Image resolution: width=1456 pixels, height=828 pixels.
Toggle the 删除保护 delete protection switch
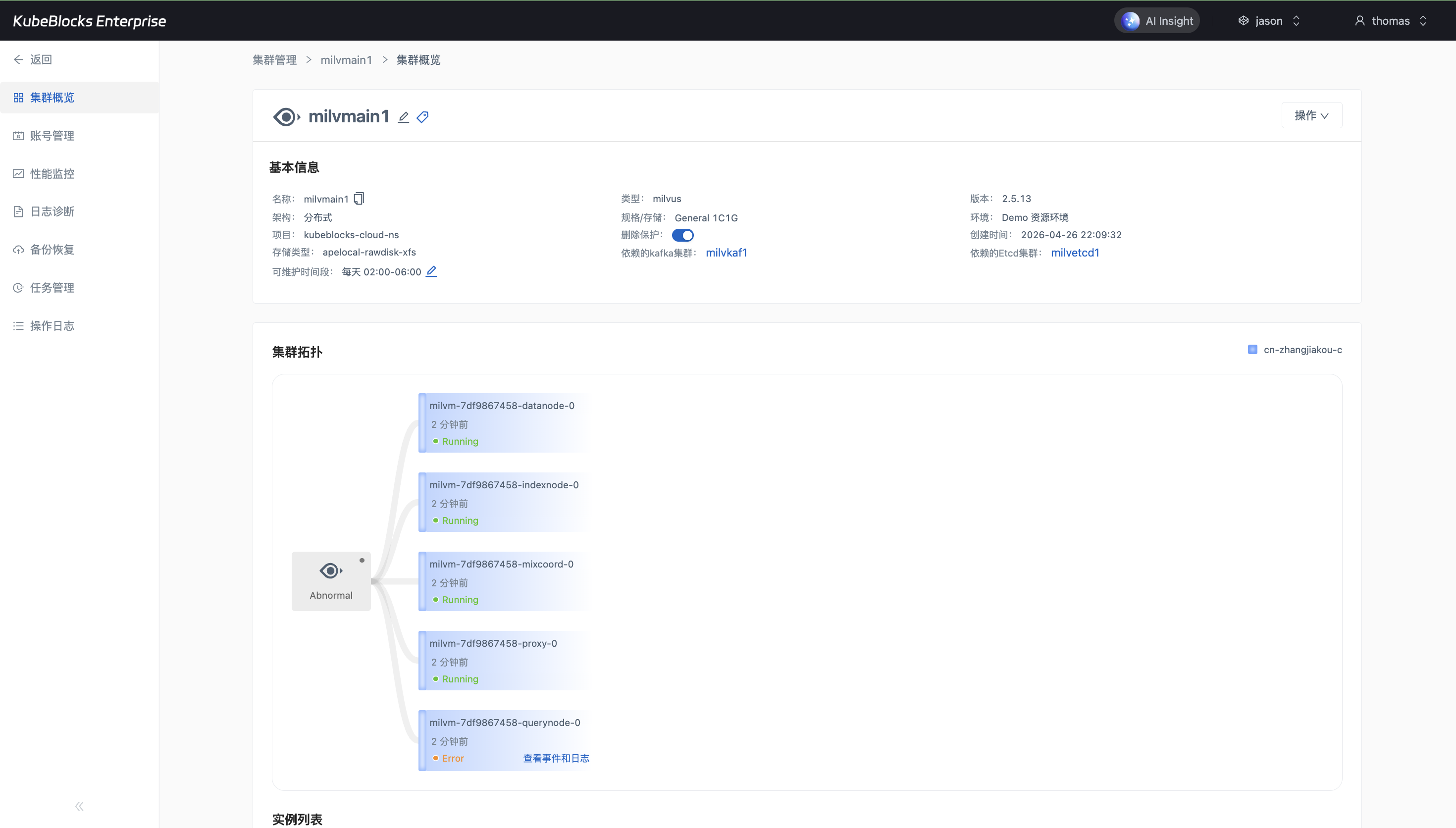coord(682,235)
